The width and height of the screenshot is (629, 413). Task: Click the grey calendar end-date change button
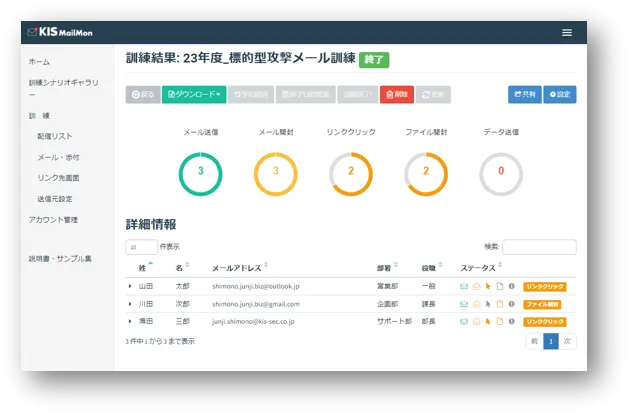point(306,95)
